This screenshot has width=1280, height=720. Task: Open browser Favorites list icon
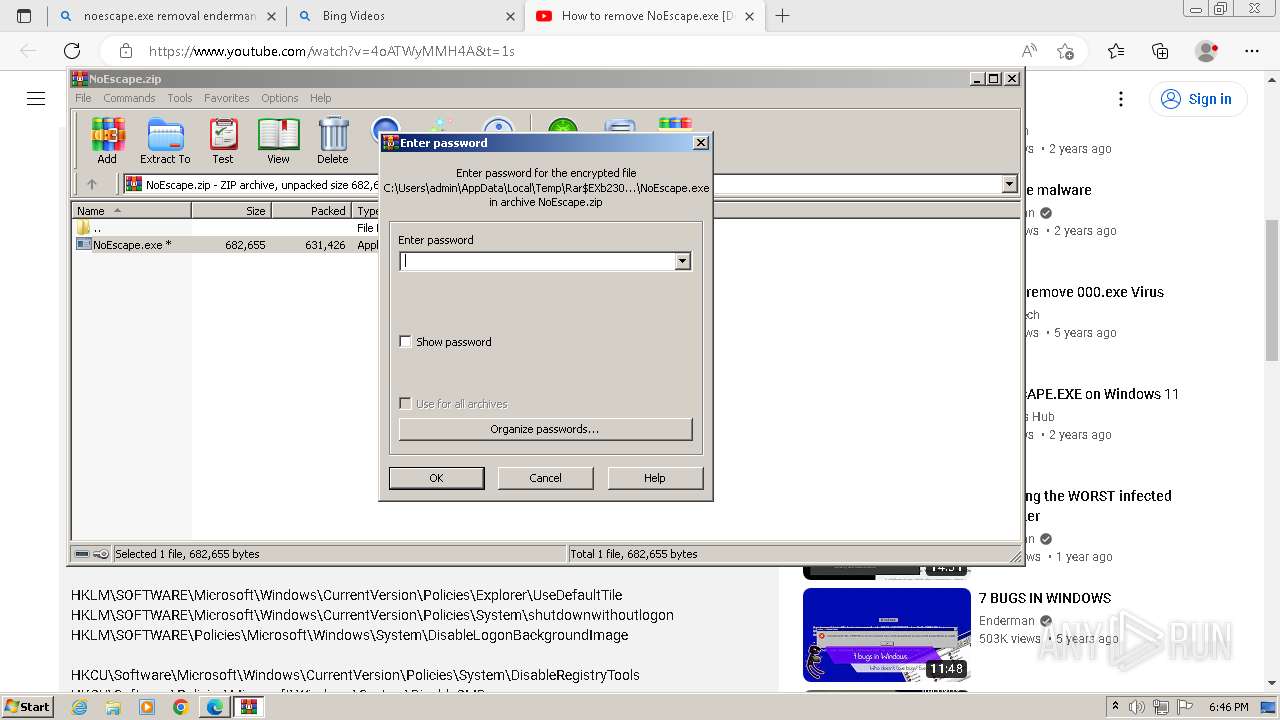pyautogui.click(x=1116, y=51)
